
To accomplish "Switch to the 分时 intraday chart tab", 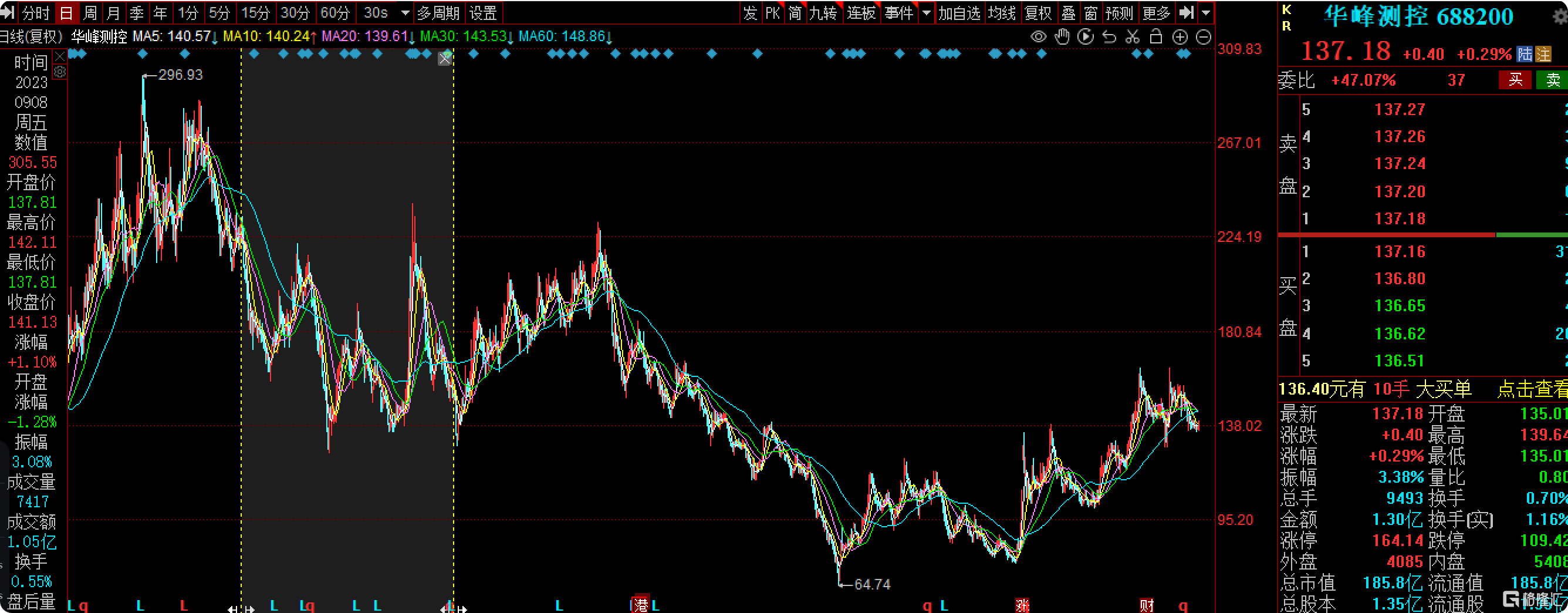I will [35, 13].
